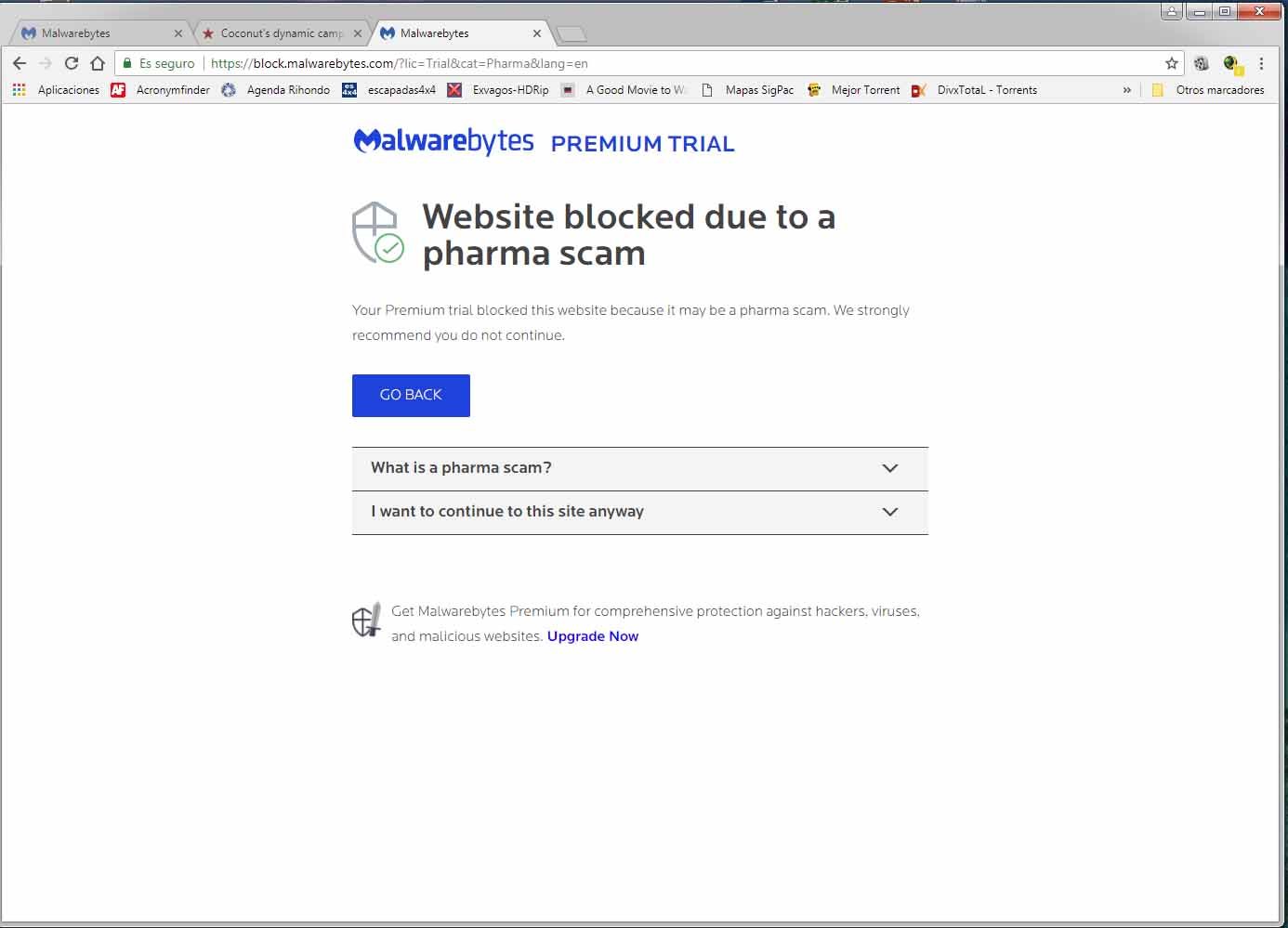Click the PREMIUM TRIAL heading text
This screenshot has width=1288, height=928.
pos(643,144)
